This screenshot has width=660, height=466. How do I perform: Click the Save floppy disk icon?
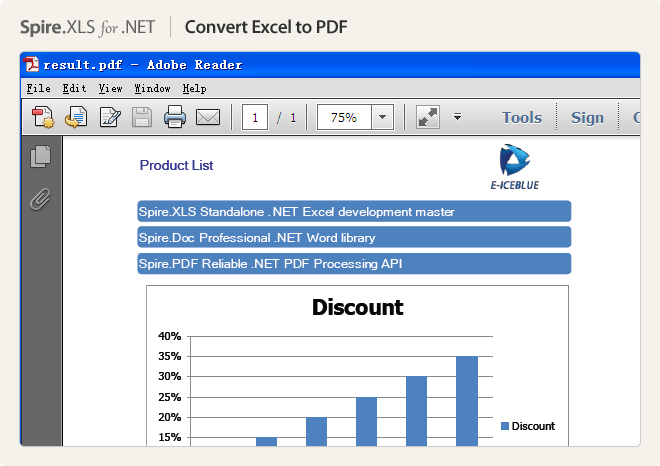pos(142,117)
